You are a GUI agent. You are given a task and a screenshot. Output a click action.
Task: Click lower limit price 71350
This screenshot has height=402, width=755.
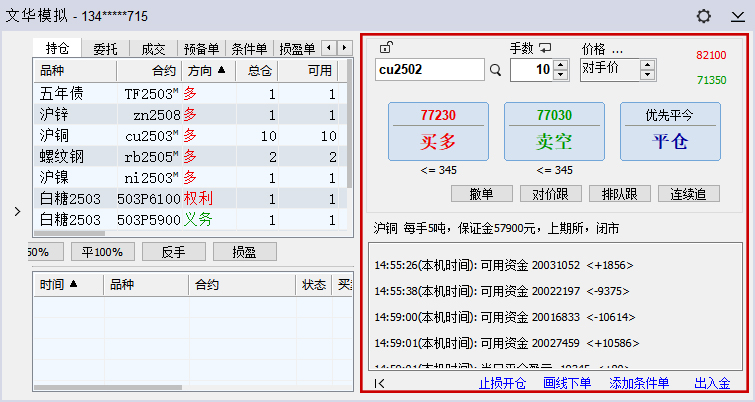pos(711,80)
